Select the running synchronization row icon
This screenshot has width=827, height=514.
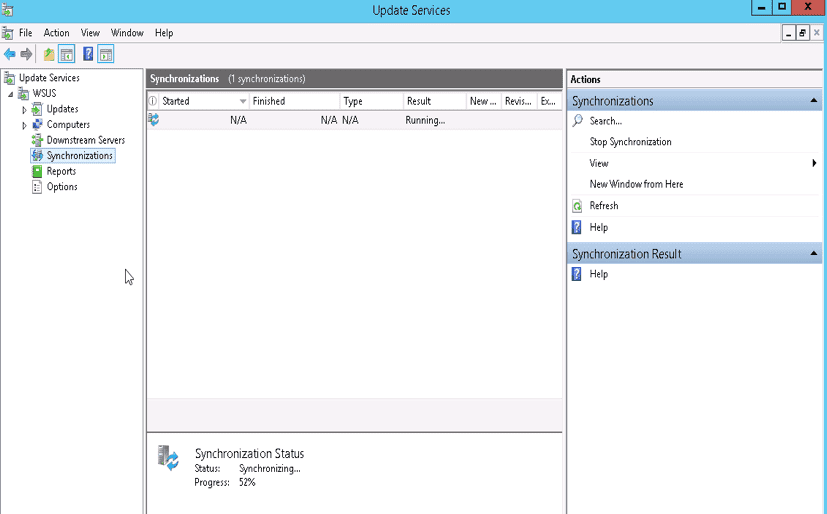point(154,120)
